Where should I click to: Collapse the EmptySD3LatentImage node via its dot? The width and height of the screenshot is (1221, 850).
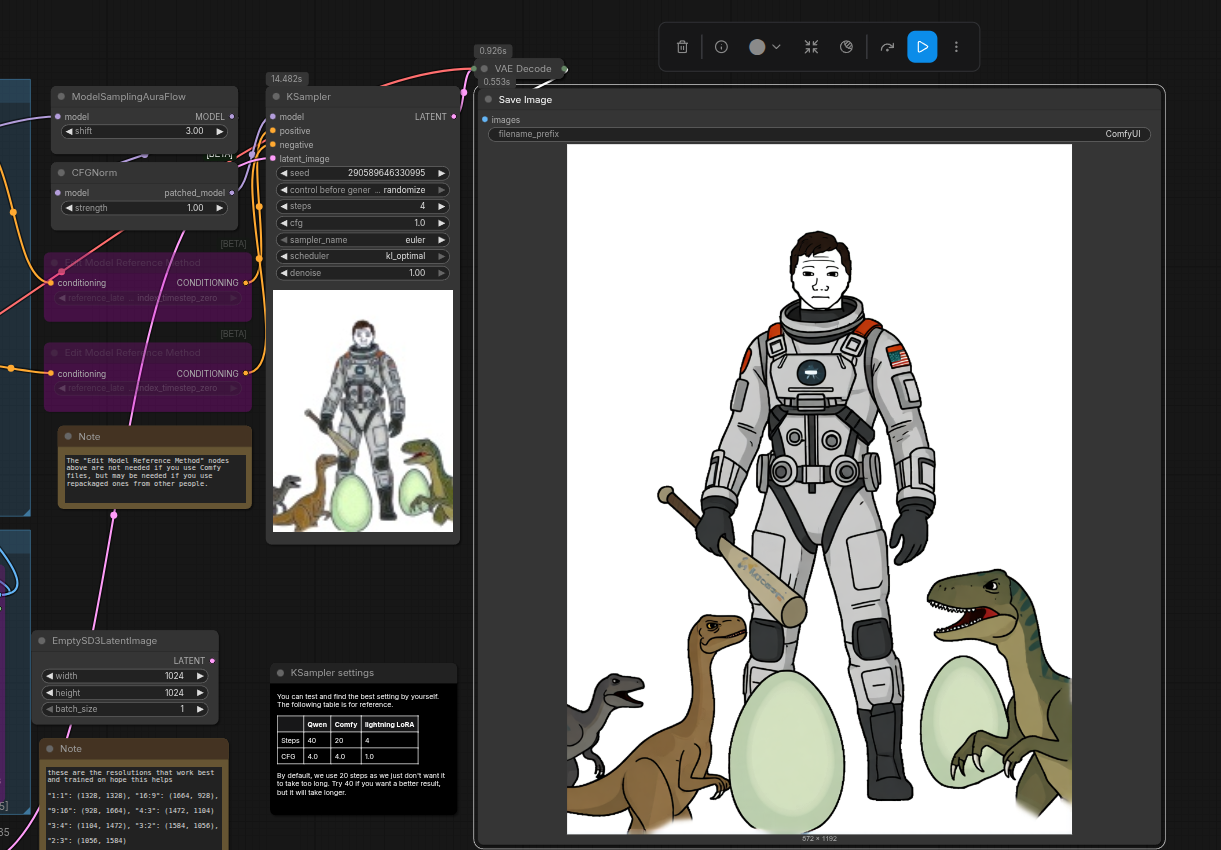(x=42, y=641)
